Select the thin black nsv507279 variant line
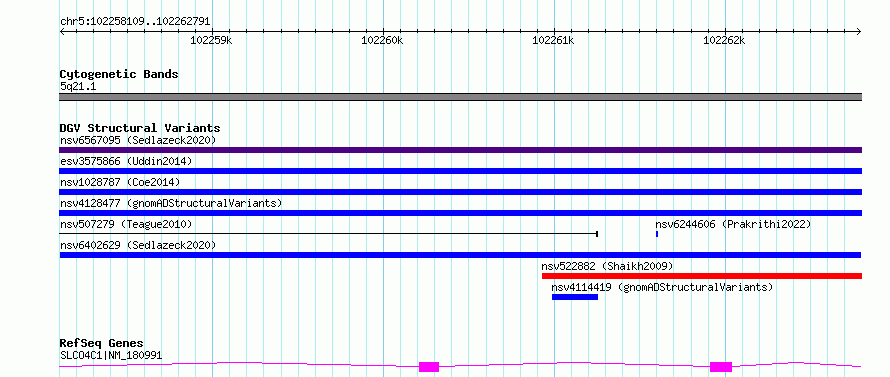Image resolution: width=890 pixels, height=377 pixels. [329, 233]
